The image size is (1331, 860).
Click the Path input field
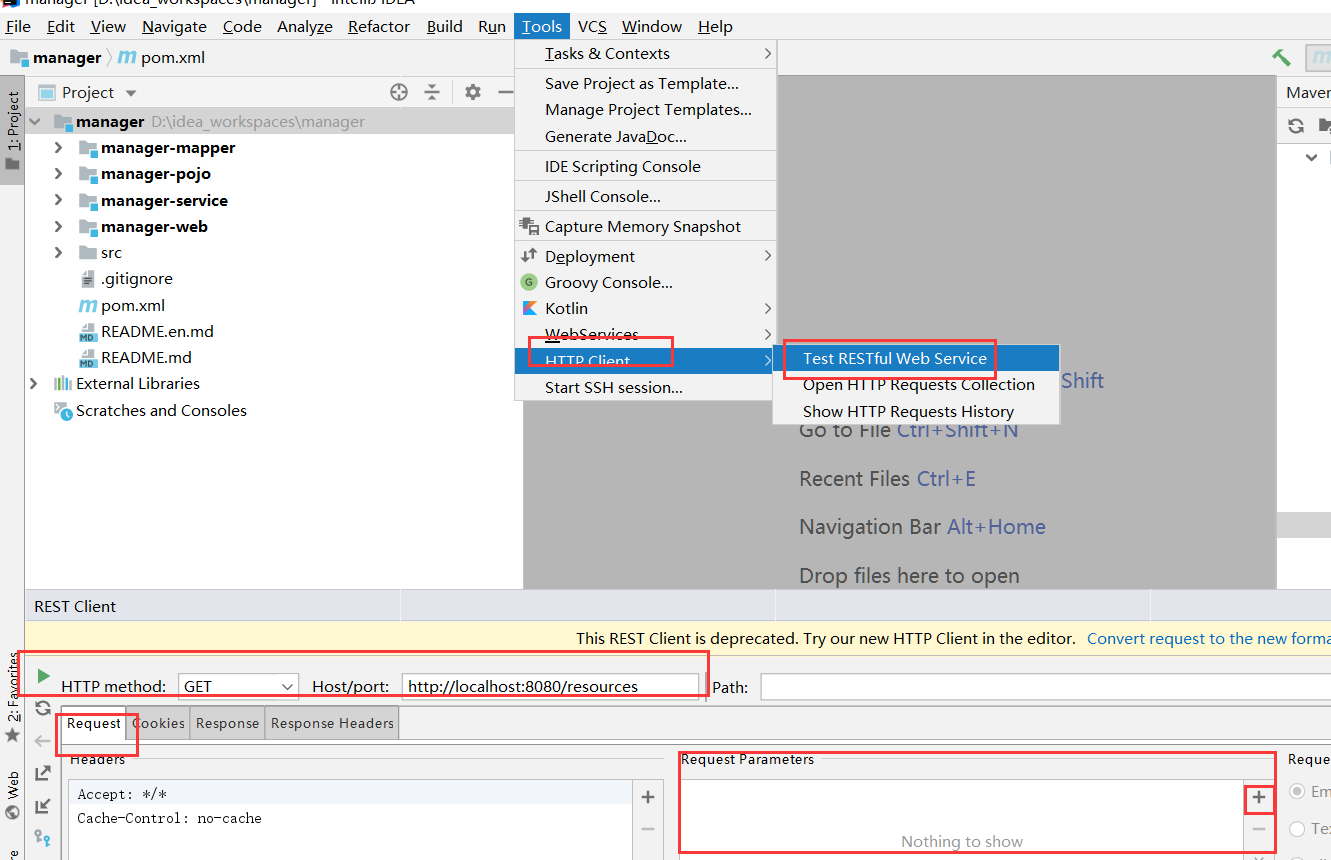tap(1045, 686)
